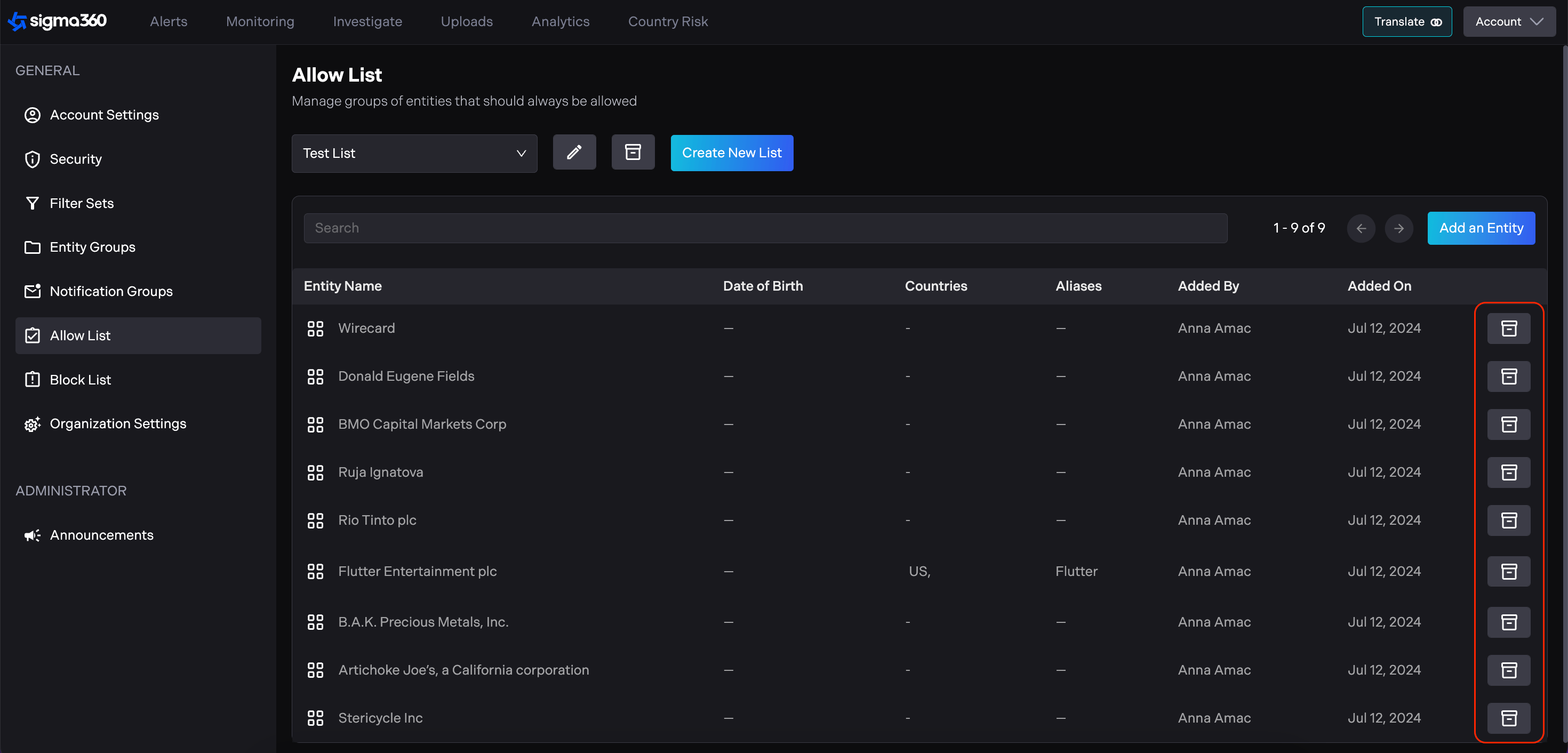Click the grid icon beside Rio Tinto plc
The width and height of the screenshot is (1568, 753).
pyautogui.click(x=315, y=520)
